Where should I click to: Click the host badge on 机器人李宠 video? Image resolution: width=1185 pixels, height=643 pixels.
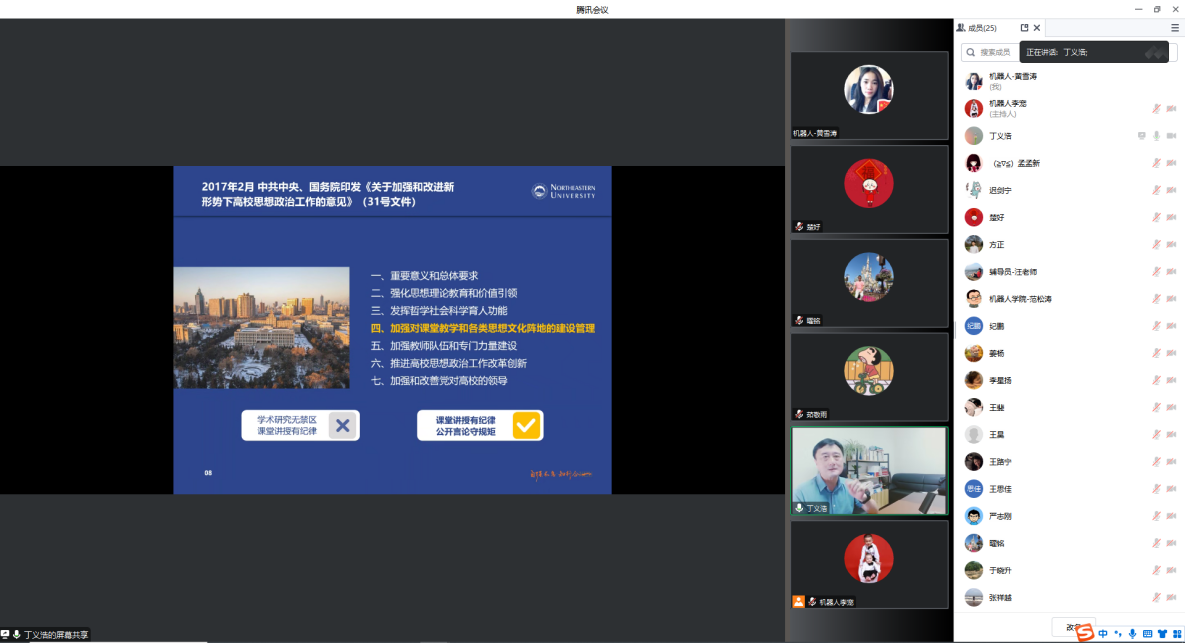pyautogui.click(x=798, y=602)
